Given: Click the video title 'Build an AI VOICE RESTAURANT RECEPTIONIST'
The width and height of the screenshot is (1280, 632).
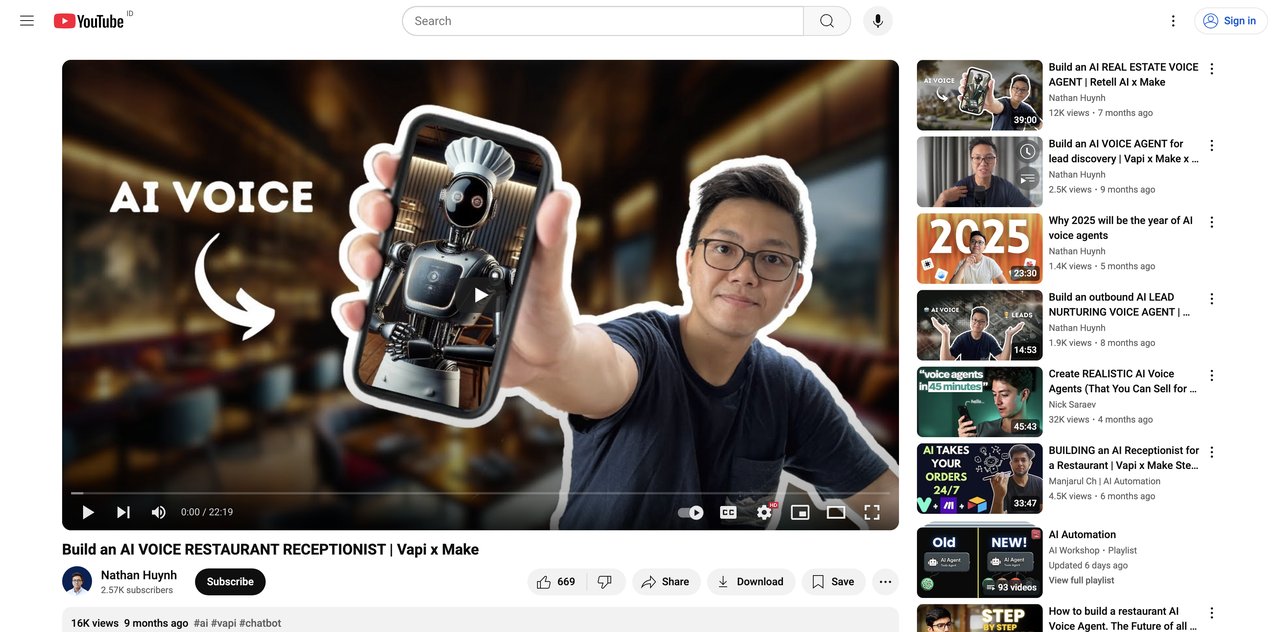Looking at the screenshot, I should click(270, 549).
